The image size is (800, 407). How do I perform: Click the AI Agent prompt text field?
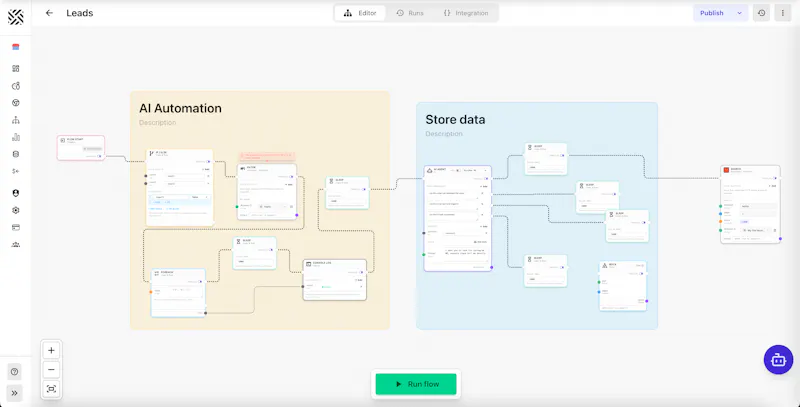[x=466, y=255]
